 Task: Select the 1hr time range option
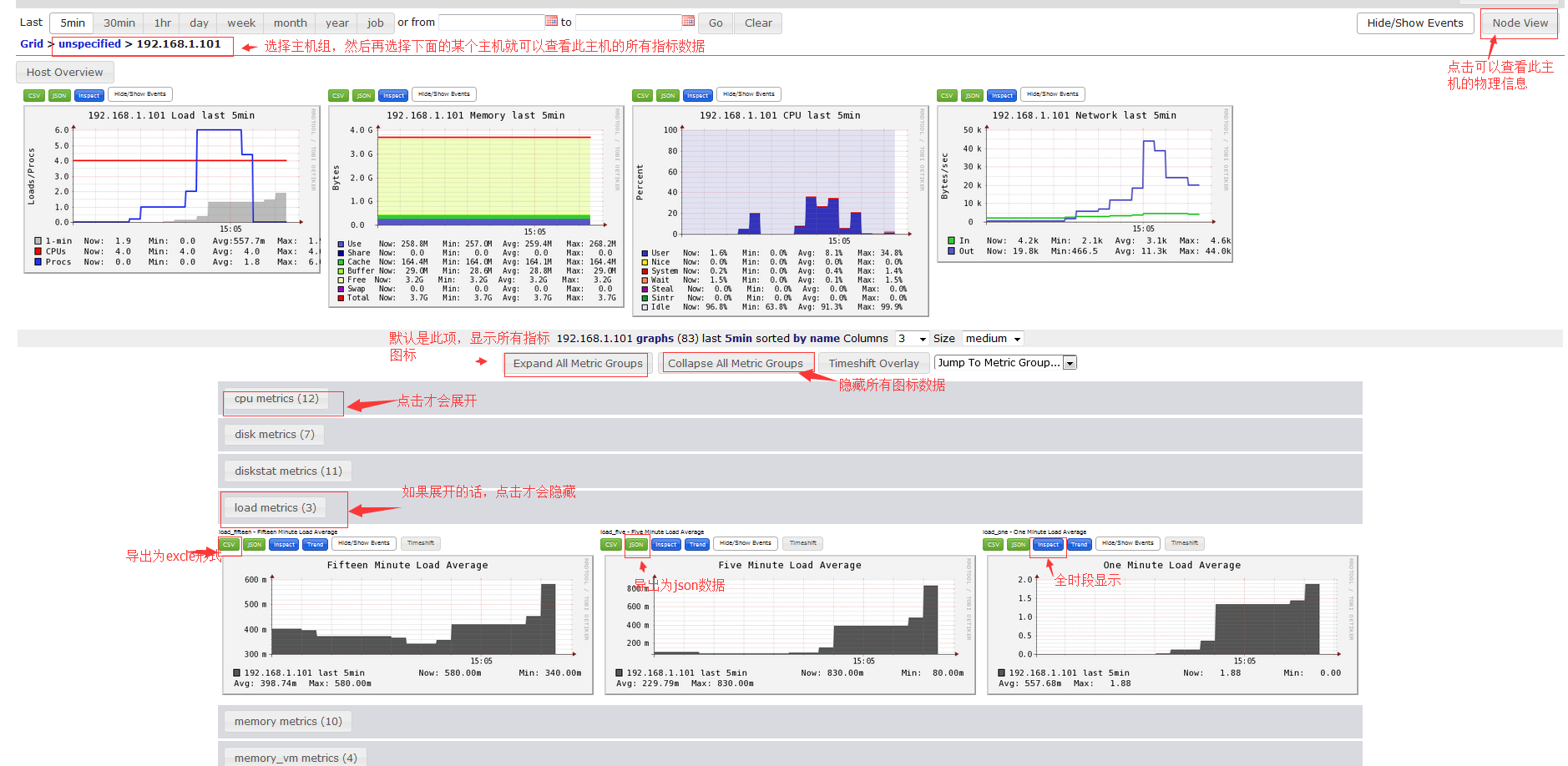pyautogui.click(x=163, y=23)
